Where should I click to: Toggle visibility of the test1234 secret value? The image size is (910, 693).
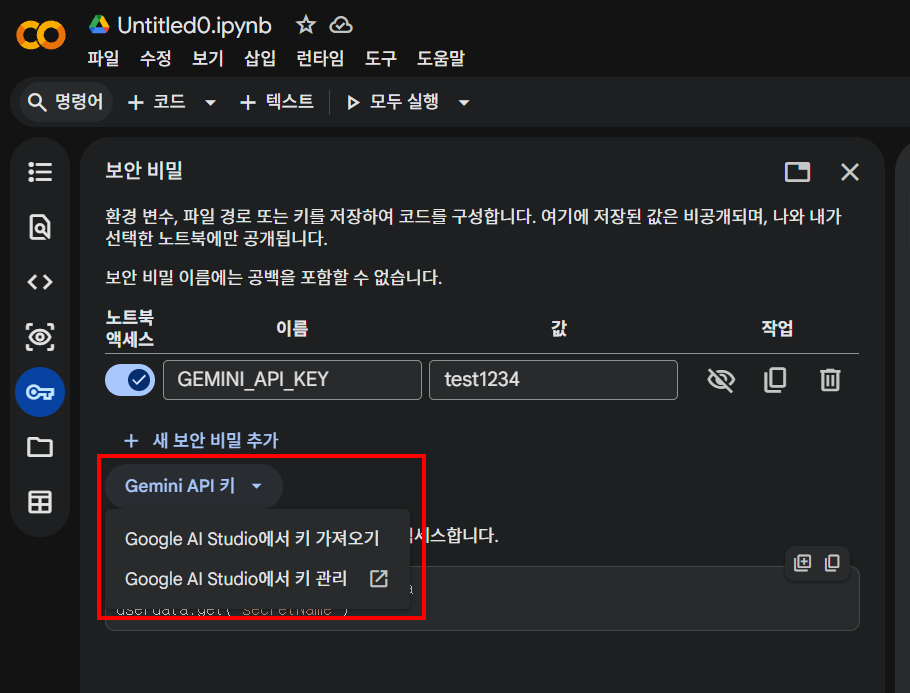(x=721, y=380)
